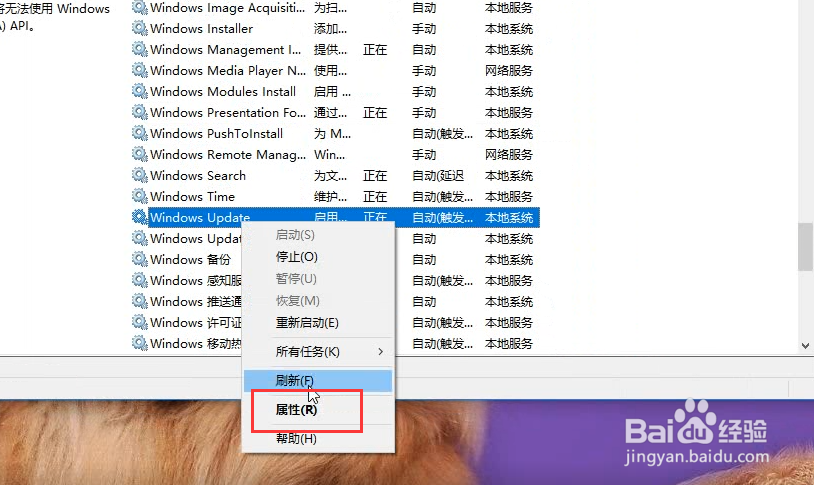Screen dimensions: 814x485
Task: Click gear icon beside Windows Time
Action: click(x=140, y=196)
